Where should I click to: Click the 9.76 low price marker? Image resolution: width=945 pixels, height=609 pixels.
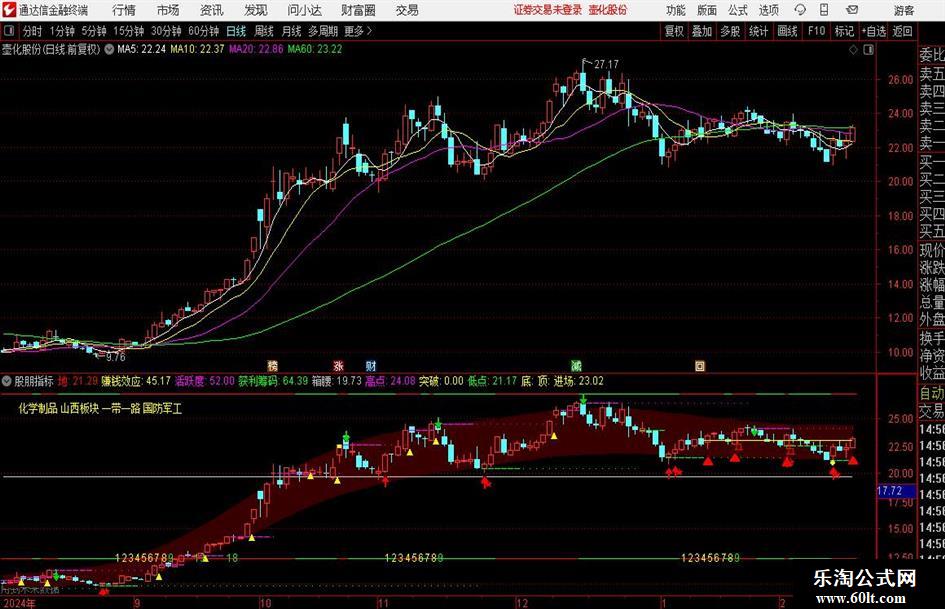coord(116,357)
